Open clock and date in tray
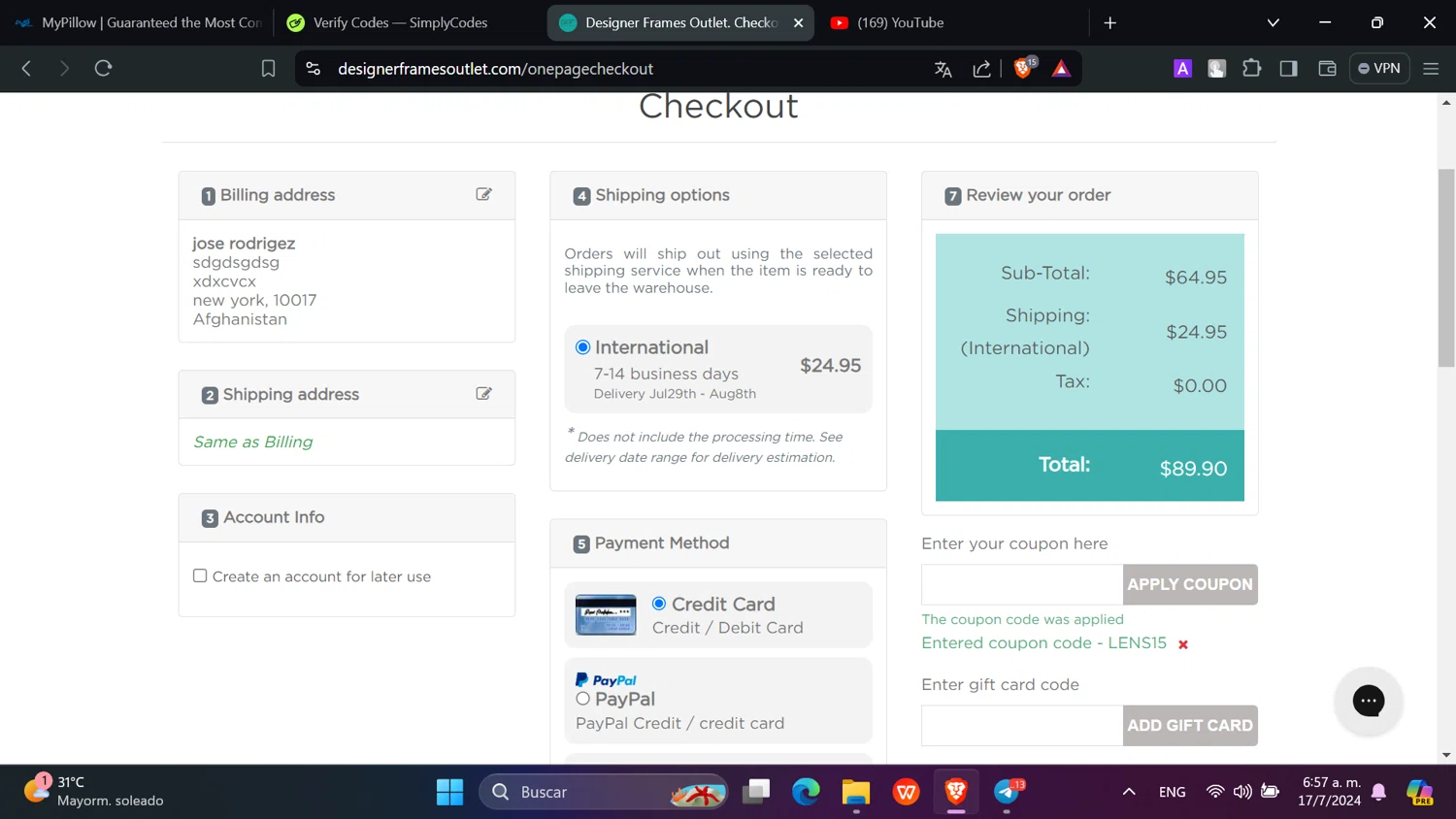 click(1329, 791)
